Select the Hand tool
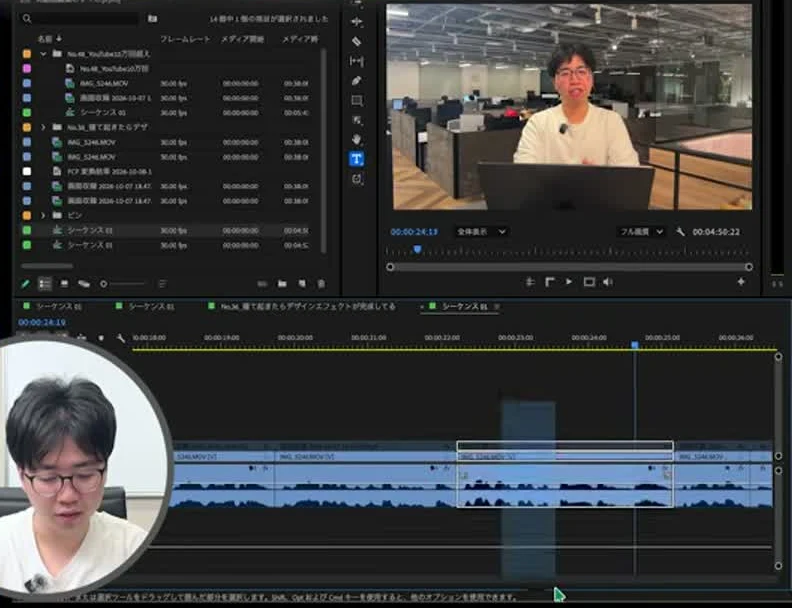792x608 pixels. coord(357,139)
